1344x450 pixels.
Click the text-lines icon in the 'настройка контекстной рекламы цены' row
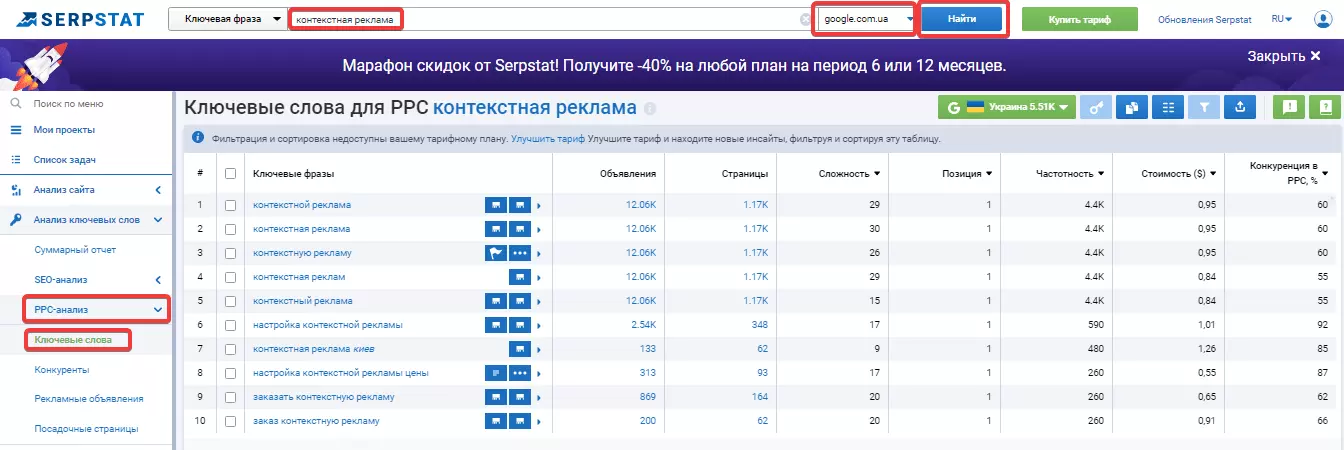tap(496, 373)
